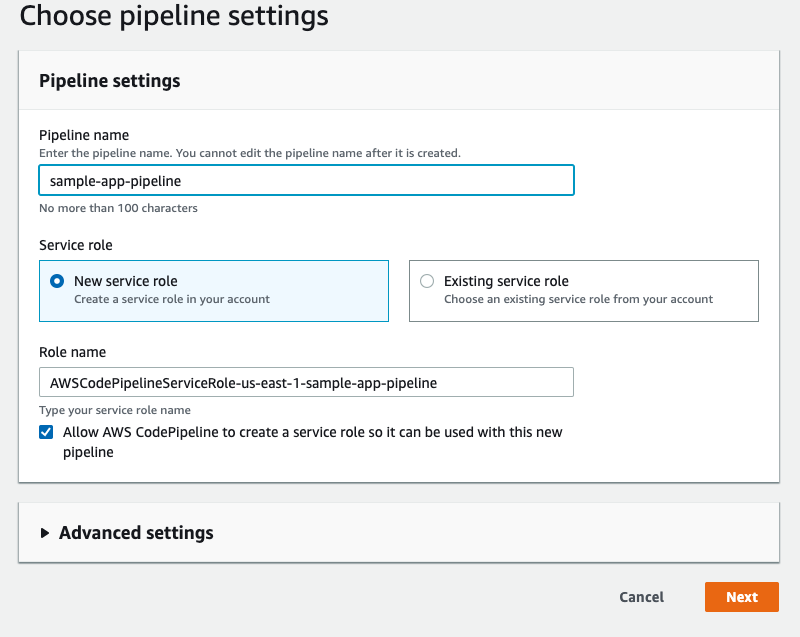Click the 'Role name' field label
The width and height of the screenshot is (800, 637).
tap(72, 352)
